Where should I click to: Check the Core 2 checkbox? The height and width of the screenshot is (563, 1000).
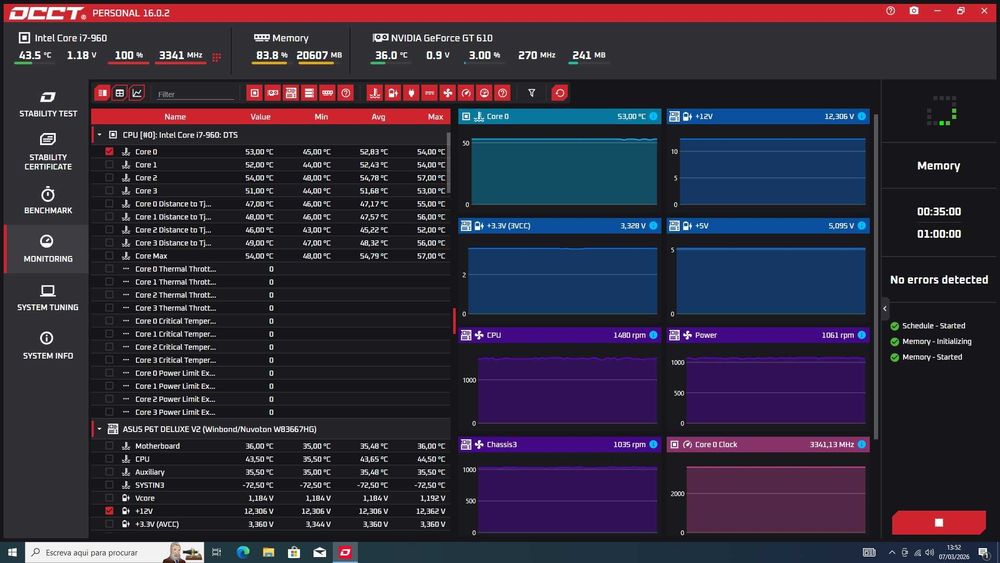109,177
